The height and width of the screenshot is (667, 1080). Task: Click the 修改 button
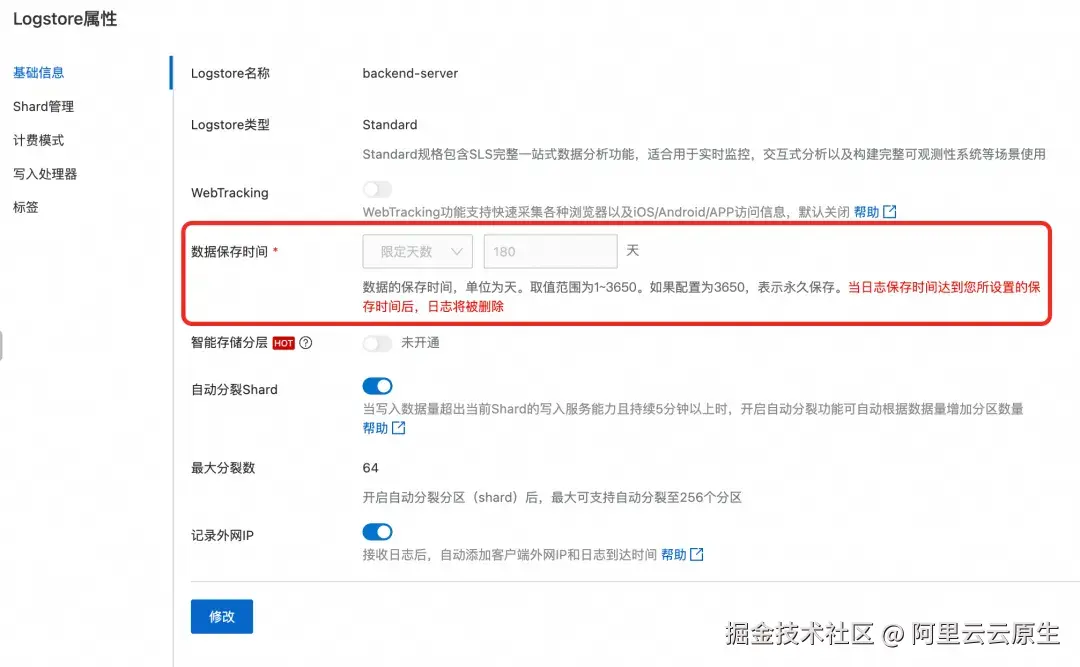tap(221, 617)
